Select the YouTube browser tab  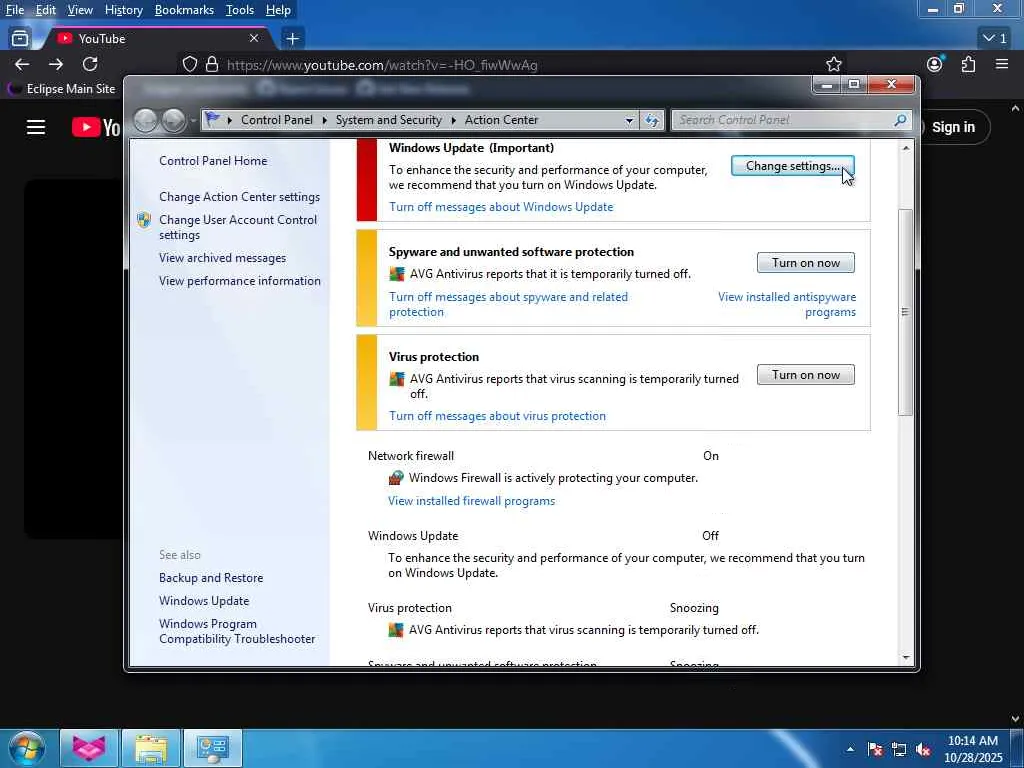[157, 39]
